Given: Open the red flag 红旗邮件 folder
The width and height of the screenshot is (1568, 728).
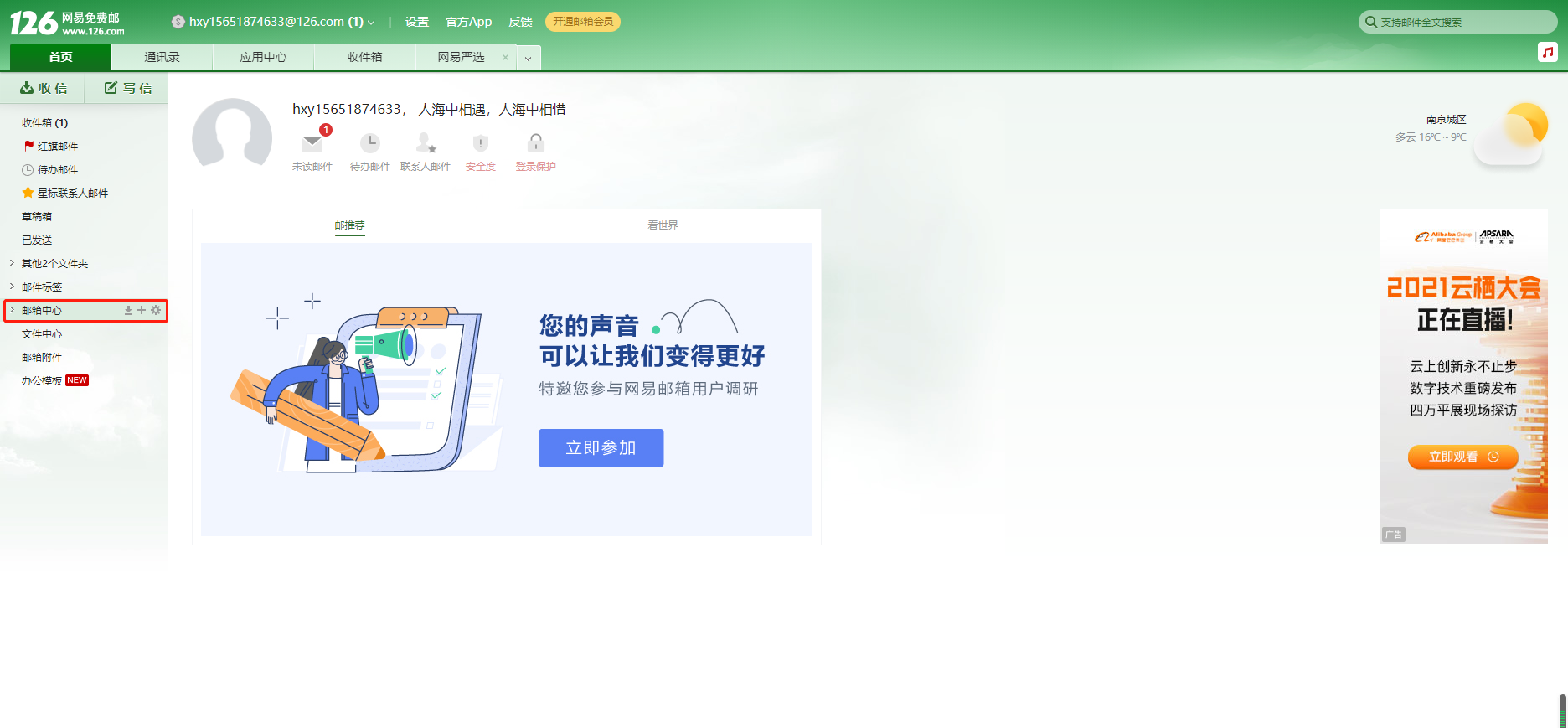Looking at the screenshot, I should 51,146.
